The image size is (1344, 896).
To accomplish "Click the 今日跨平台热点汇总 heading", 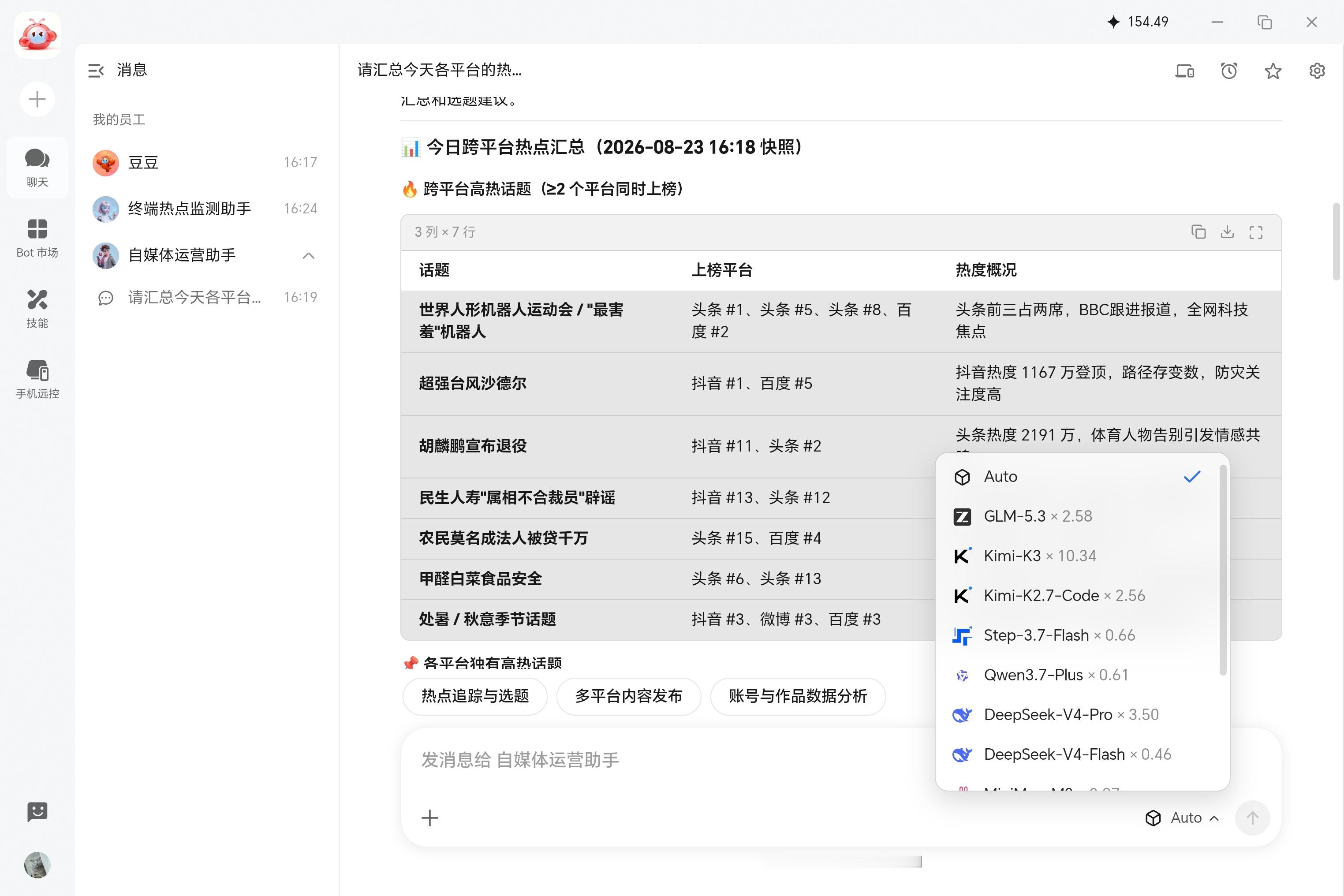I will click(602, 147).
